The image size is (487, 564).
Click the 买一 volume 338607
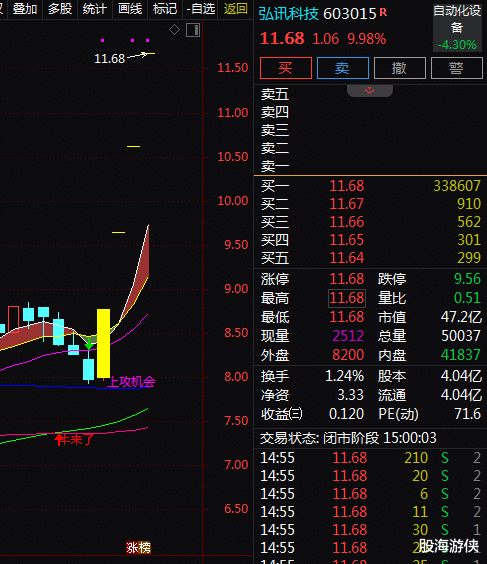pos(457,186)
